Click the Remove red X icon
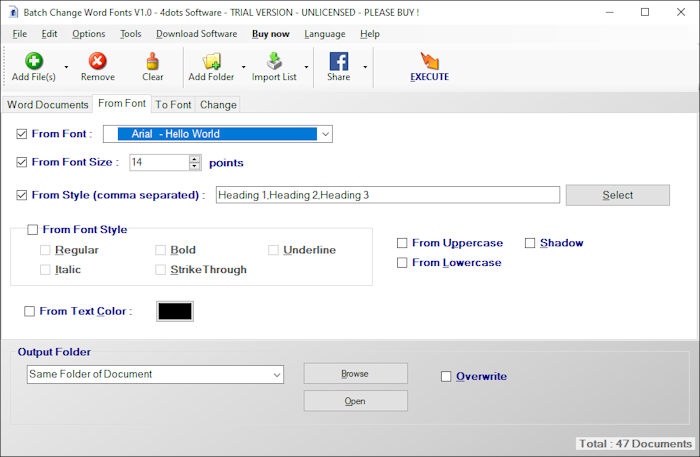Viewport: 700px width, 457px height. point(97,61)
